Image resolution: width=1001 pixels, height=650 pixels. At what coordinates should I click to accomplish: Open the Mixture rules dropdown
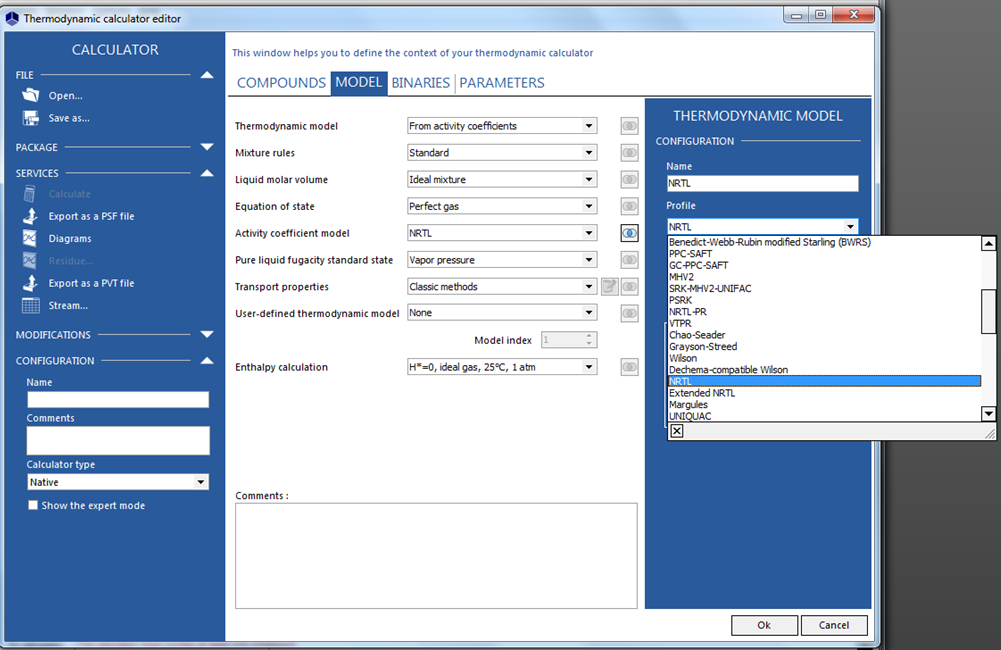(589, 153)
